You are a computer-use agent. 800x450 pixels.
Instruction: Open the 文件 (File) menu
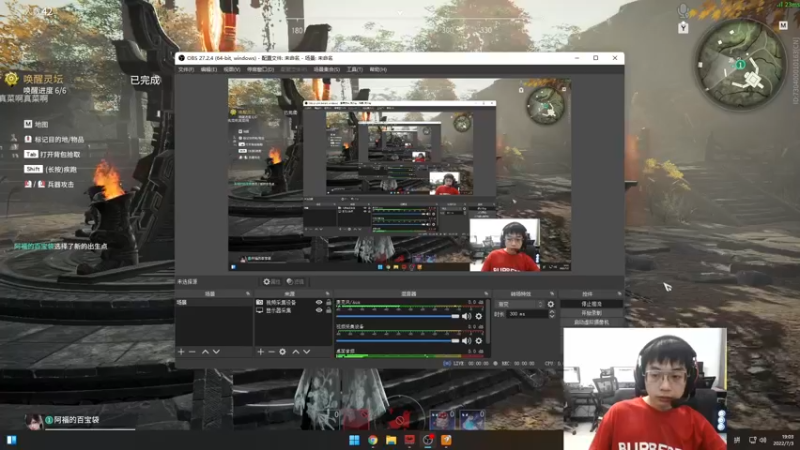186,69
